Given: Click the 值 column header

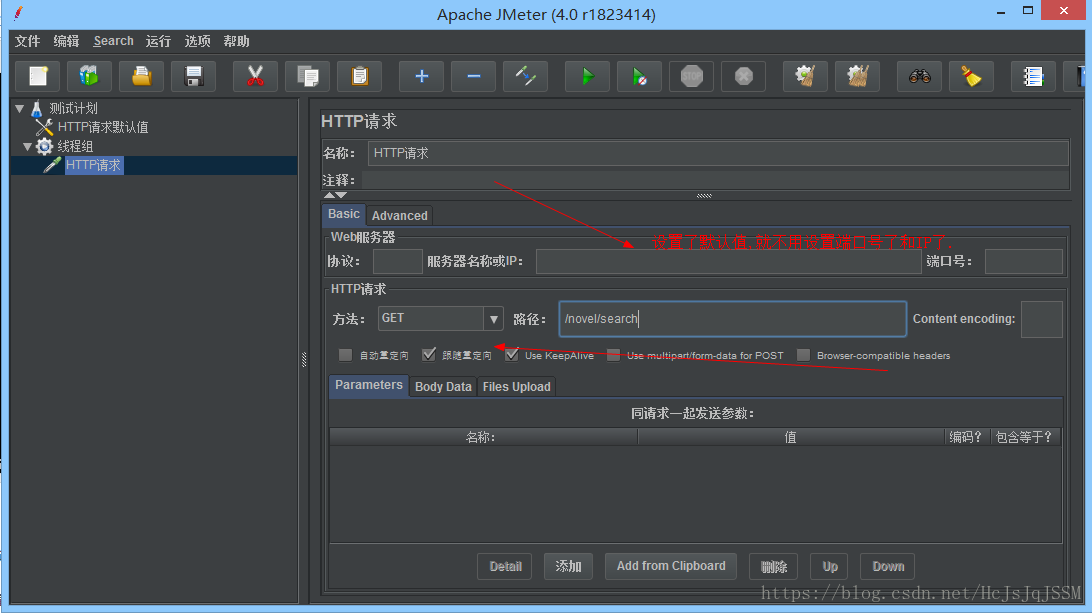Looking at the screenshot, I should click(x=790, y=437).
